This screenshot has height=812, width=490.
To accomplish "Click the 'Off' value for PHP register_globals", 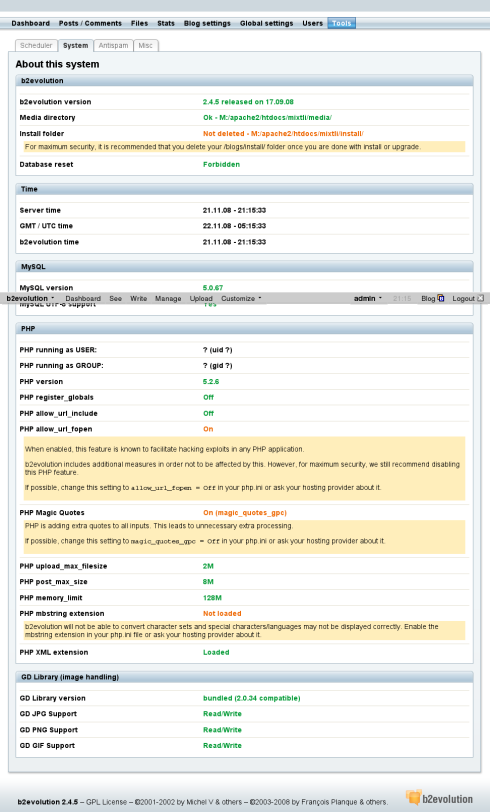I will click(x=208, y=398).
